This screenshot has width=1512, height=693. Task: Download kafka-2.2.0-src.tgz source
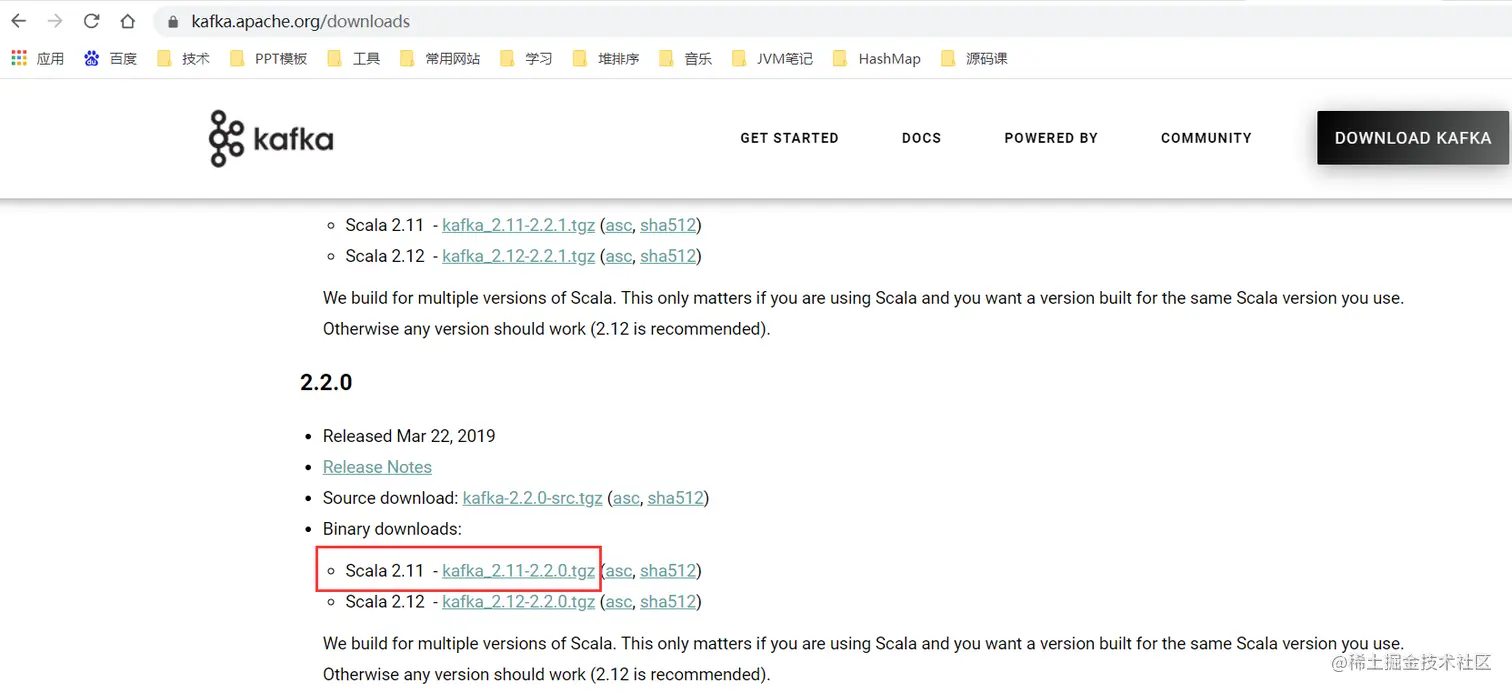pyautogui.click(x=533, y=498)
